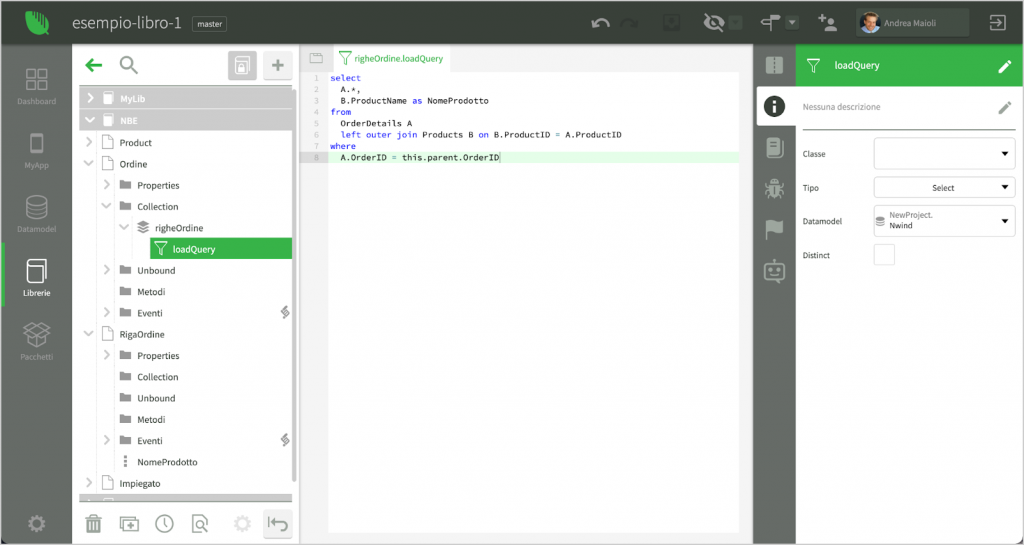This screenshot has width=1024, height=545.
Task: Click the Nessuna descrizione text
Action: [841, 107]
